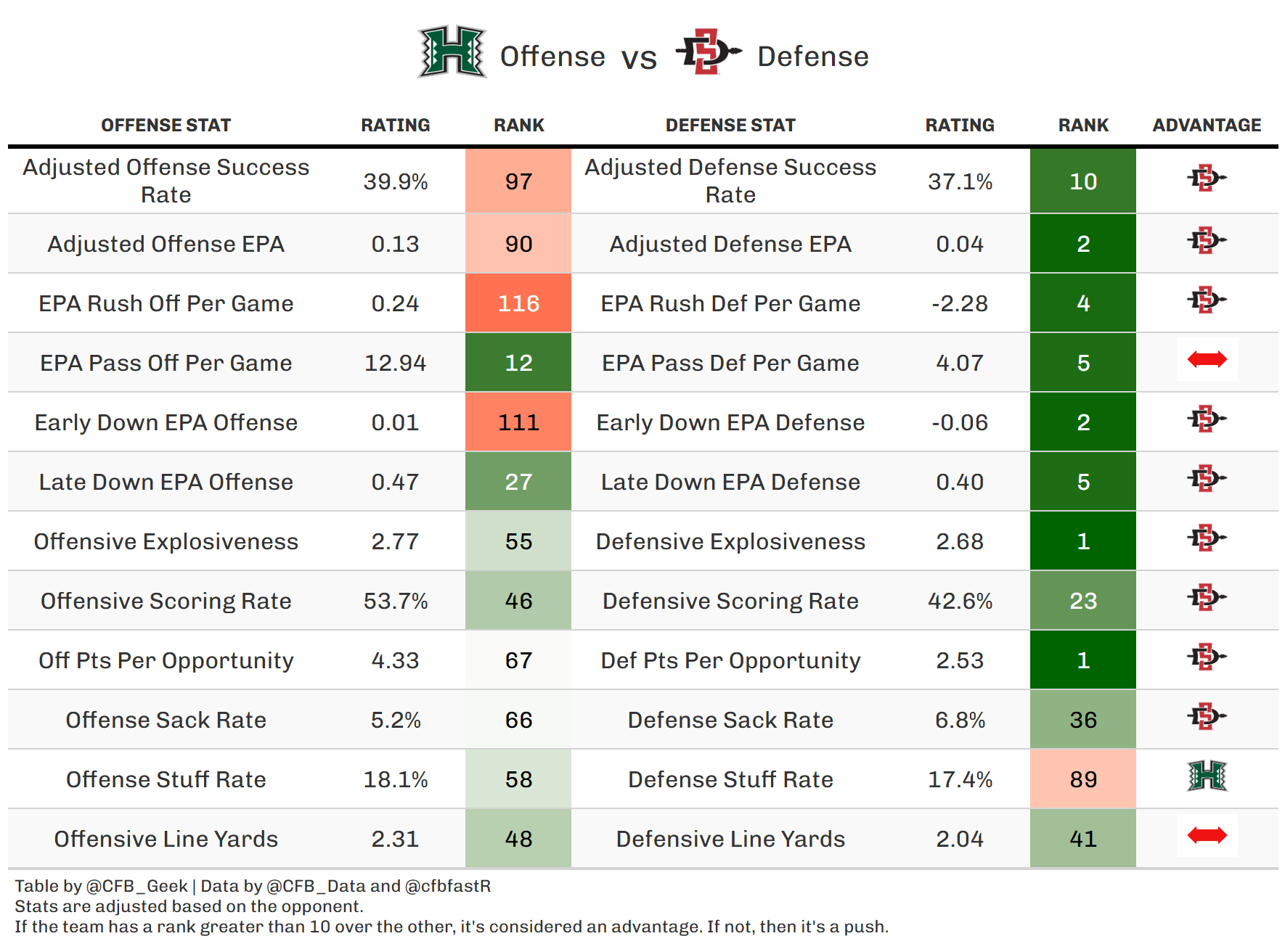Viewport: 1285px width, 952px height.
Task: Click the red push arrow in EPA Pass row
Action: coord(1207,359)
